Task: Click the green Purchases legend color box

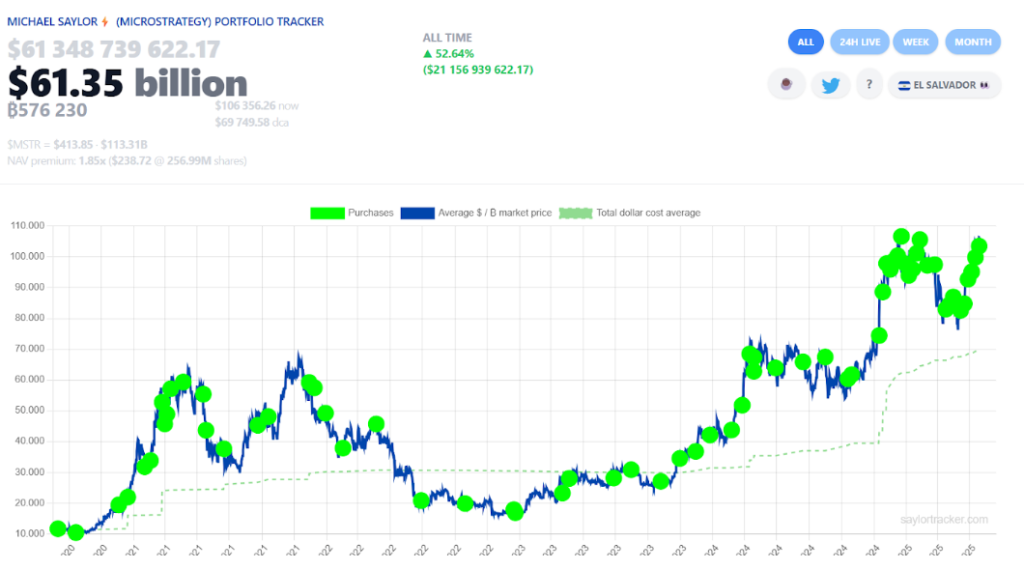Action: (x=327, y=213)
